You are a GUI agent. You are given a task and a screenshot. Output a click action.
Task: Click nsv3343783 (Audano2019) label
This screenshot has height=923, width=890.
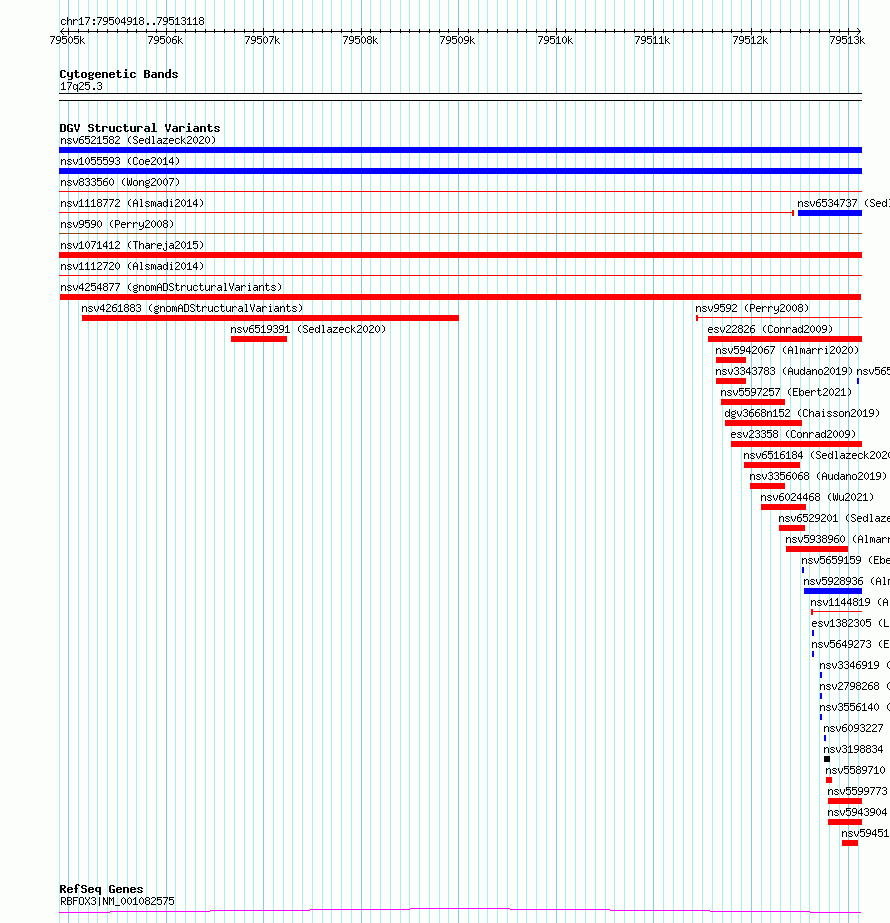pos(784,371)
